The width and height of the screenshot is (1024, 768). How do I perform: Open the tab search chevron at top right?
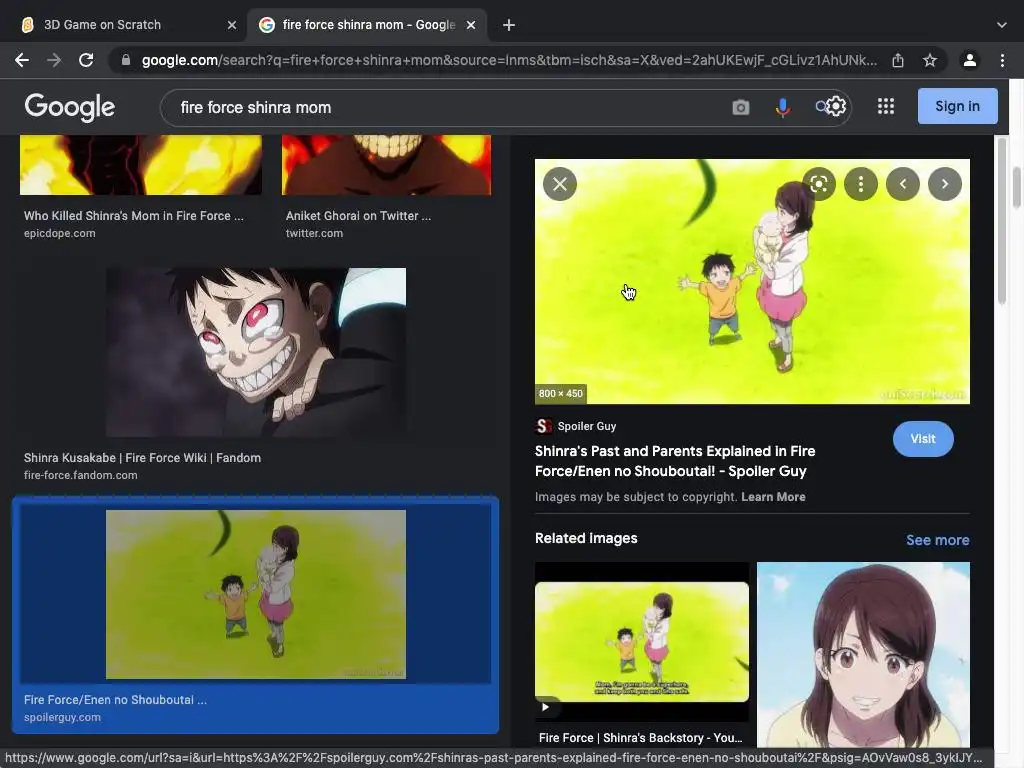(x=1002, y=25)
